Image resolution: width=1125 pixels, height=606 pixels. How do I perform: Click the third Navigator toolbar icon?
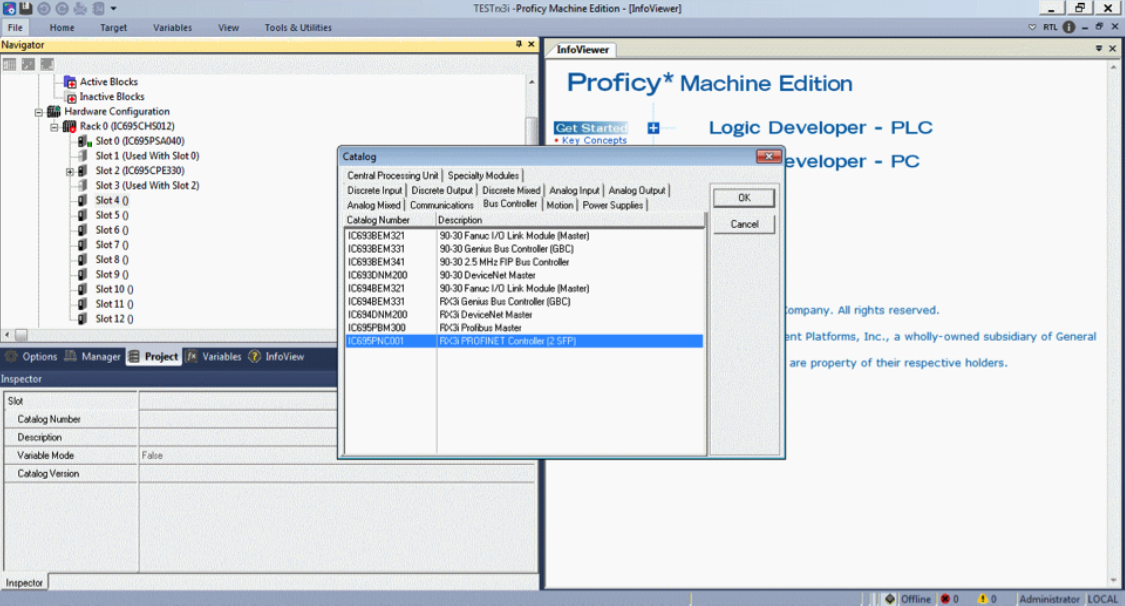[47, 65]
